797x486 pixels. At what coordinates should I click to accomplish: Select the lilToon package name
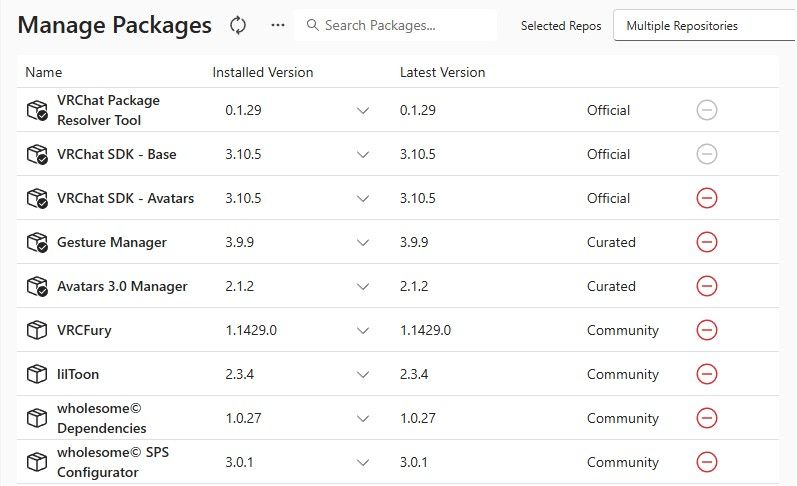[x=78, y=374]
